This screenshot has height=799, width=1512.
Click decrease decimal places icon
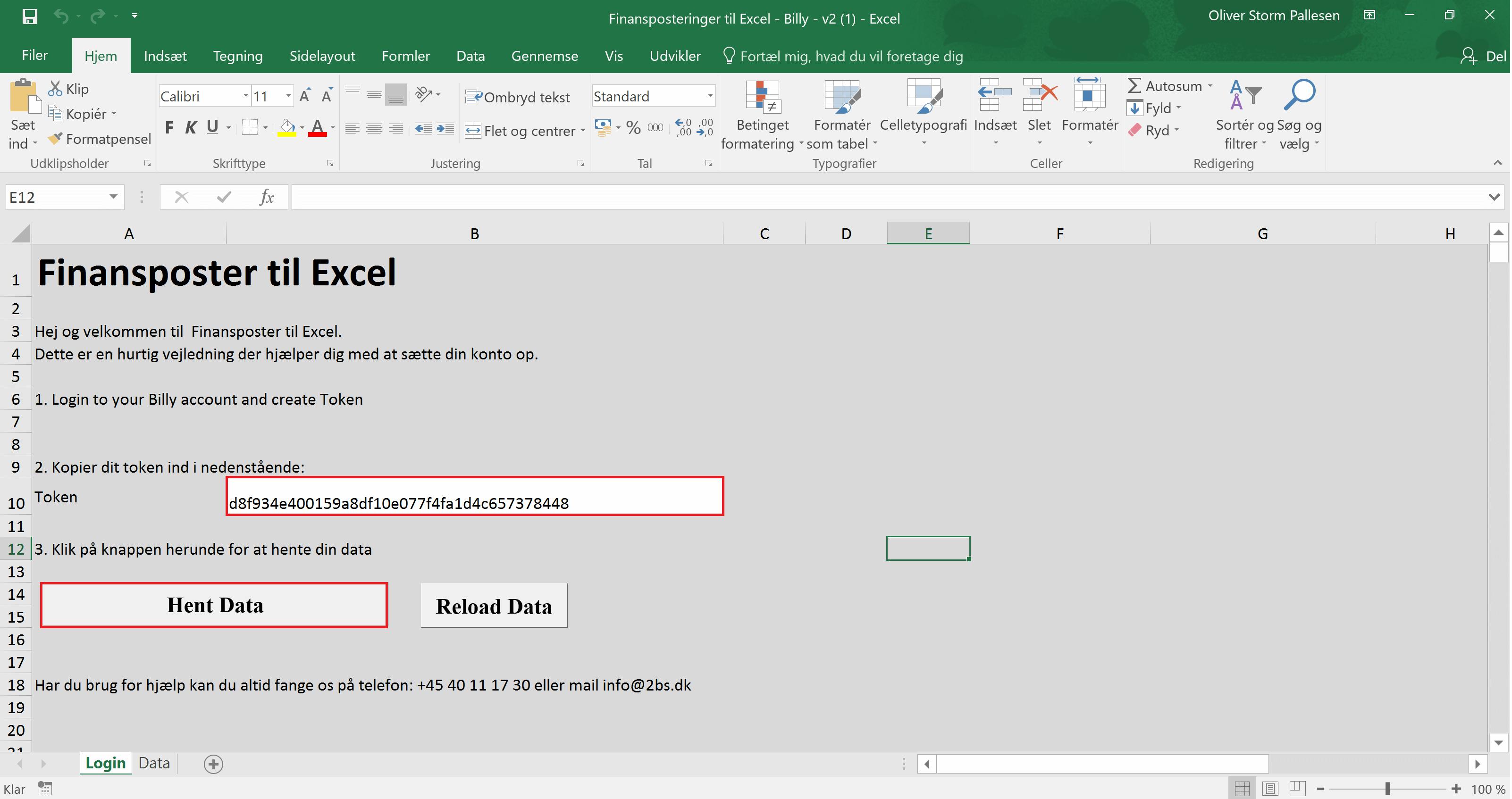(705, 127)
